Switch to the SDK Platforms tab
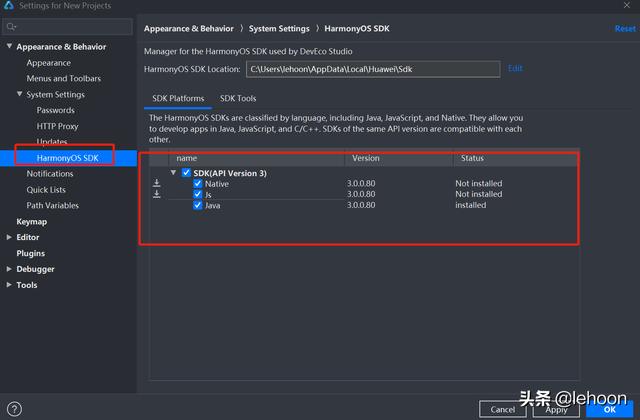This screenshot has height=420, width=640. [178, 98]
